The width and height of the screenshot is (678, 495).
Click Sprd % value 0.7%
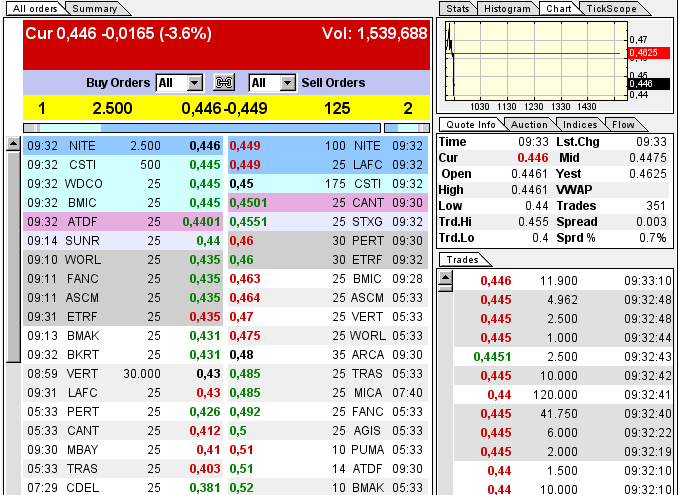[652, 238]
